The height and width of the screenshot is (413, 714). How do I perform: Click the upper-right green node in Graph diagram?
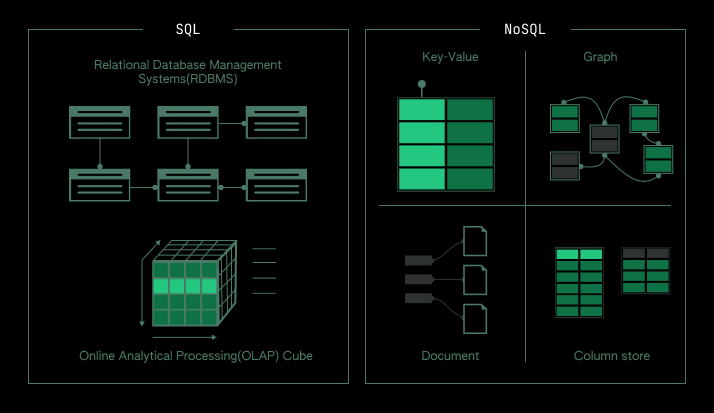tap(644, 118)
